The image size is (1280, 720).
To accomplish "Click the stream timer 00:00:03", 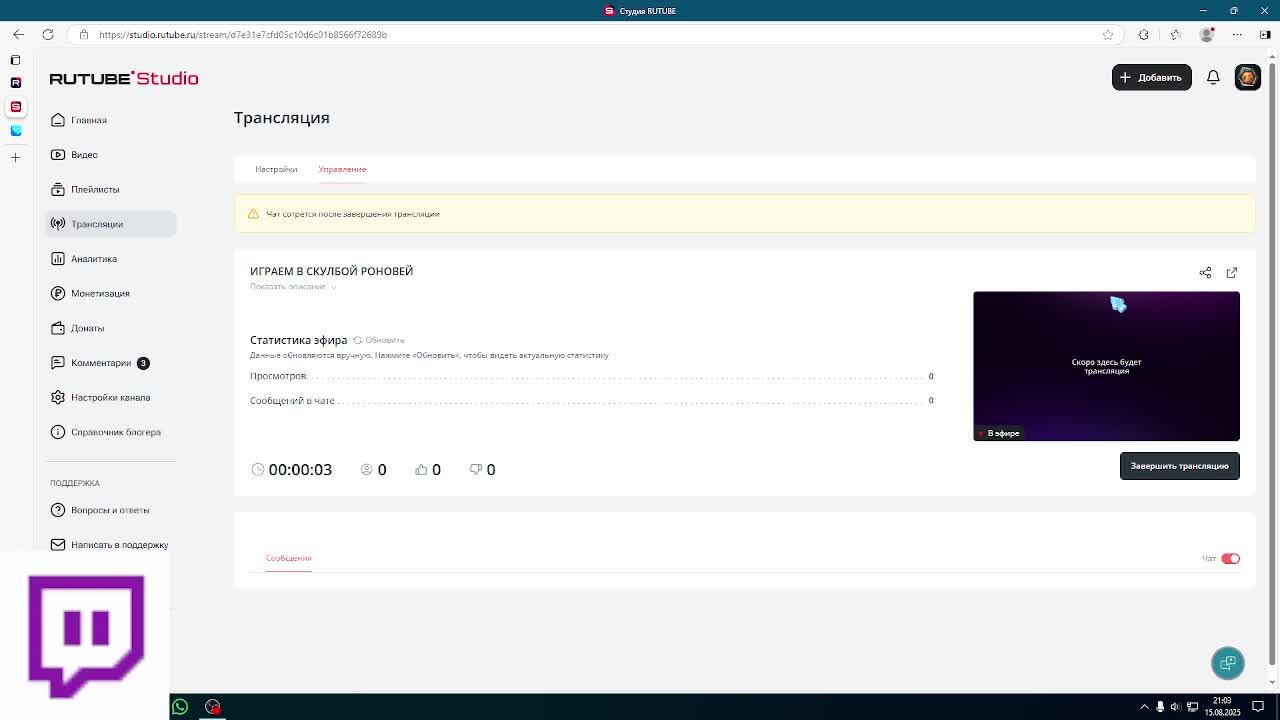I will click(300, 470).
